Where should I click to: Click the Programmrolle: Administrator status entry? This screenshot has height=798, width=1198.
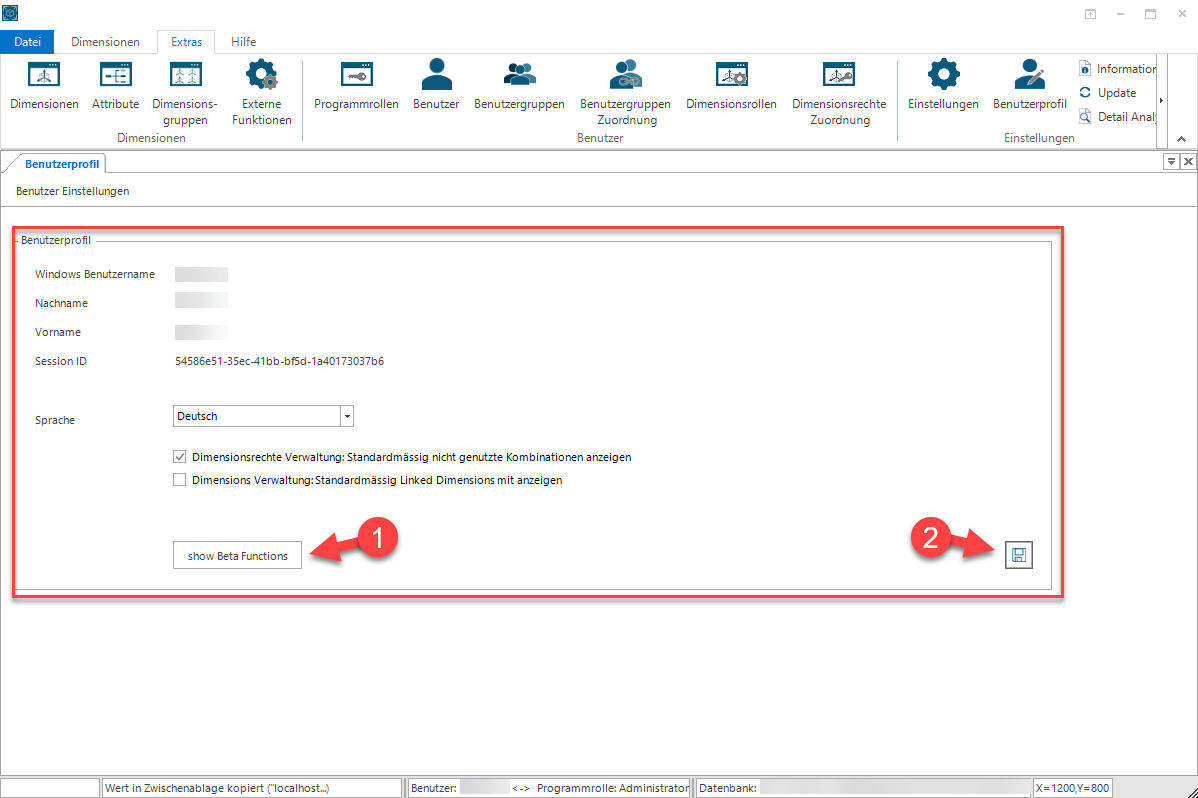pos(613,788)
